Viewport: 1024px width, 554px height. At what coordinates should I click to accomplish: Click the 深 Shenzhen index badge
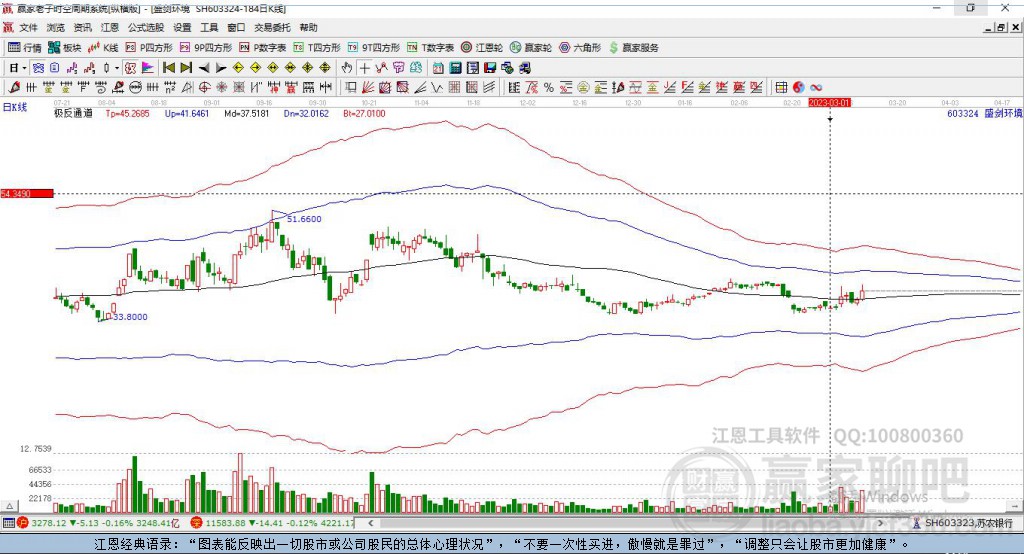pos(197,523)
